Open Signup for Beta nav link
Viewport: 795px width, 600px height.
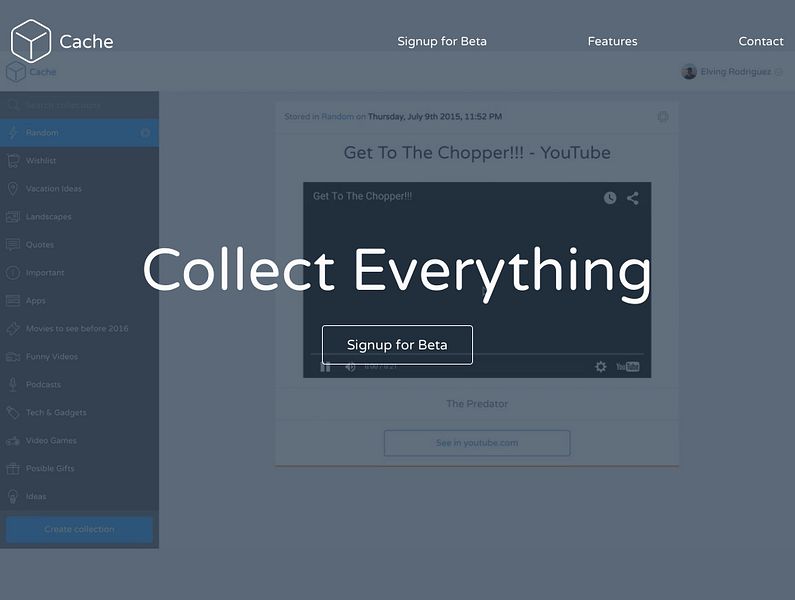click(442, 42)
